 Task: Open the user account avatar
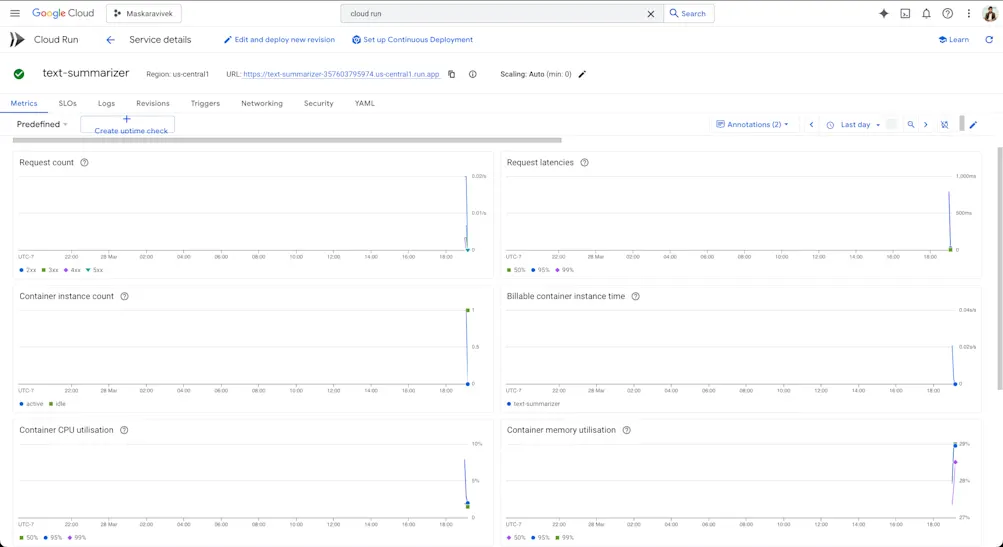(990, 13)
